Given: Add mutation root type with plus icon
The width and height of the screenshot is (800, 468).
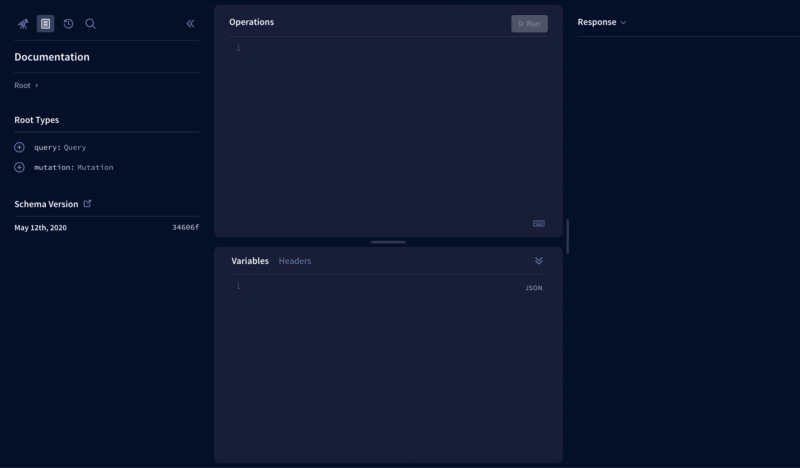Looking at the screenshot, I should 19,167.
